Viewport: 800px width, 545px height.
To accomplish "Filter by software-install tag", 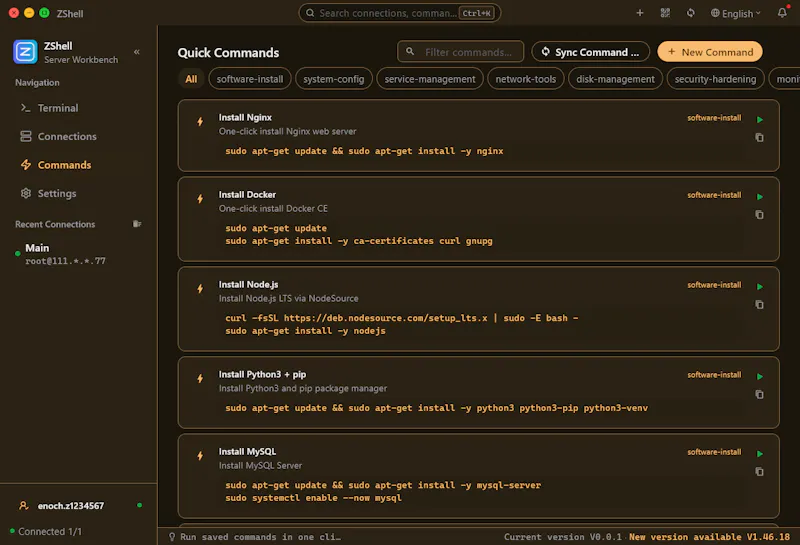I will click(x=249, y=79).
